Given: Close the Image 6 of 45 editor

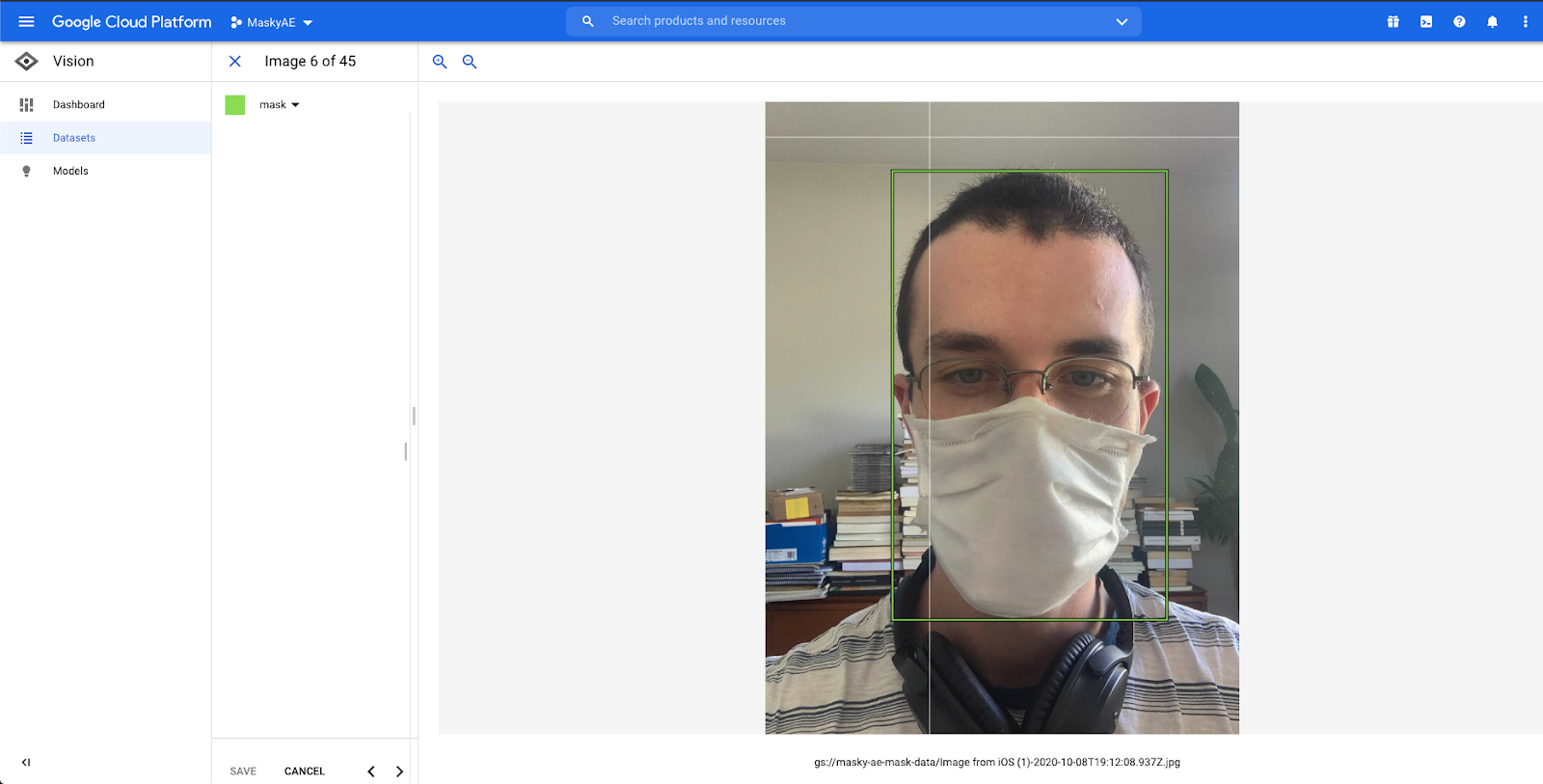Looking at the screenshot, I should click(234, 61).
